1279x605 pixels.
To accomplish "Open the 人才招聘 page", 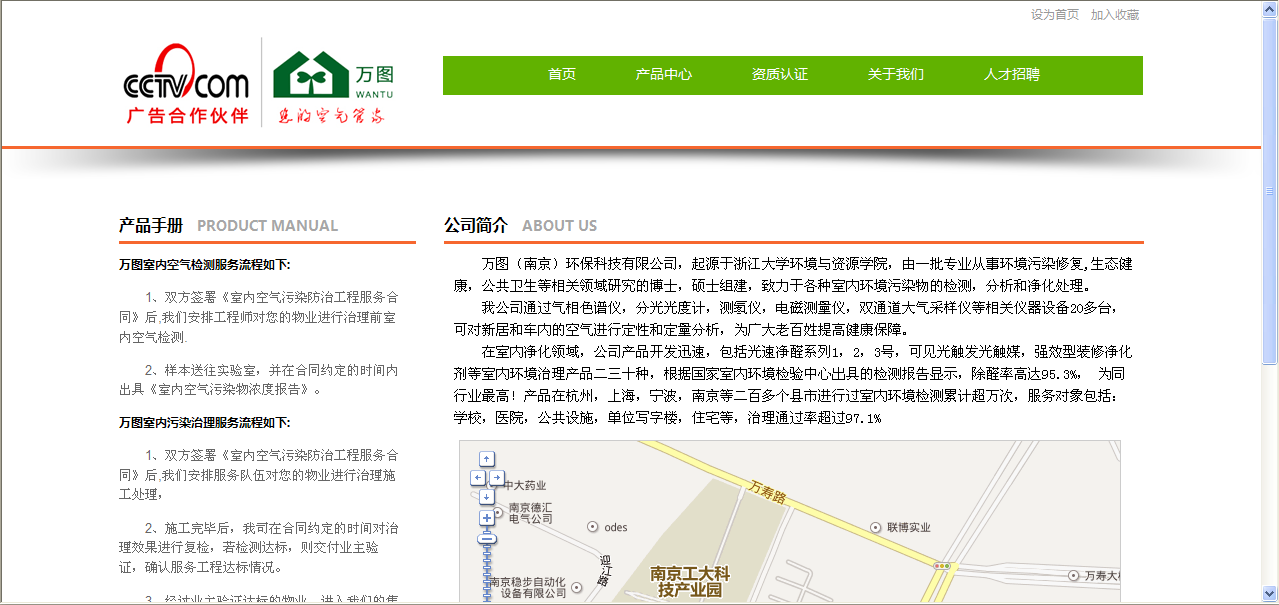I will pos(1012,75).
